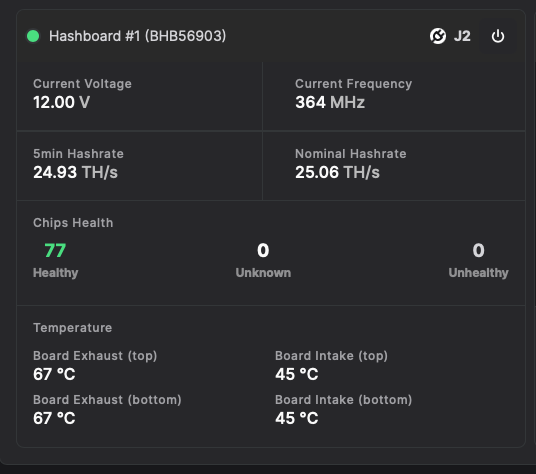
Task: Click the Current Frequency label
Action: pyautogui.click(x=353, y=84)
